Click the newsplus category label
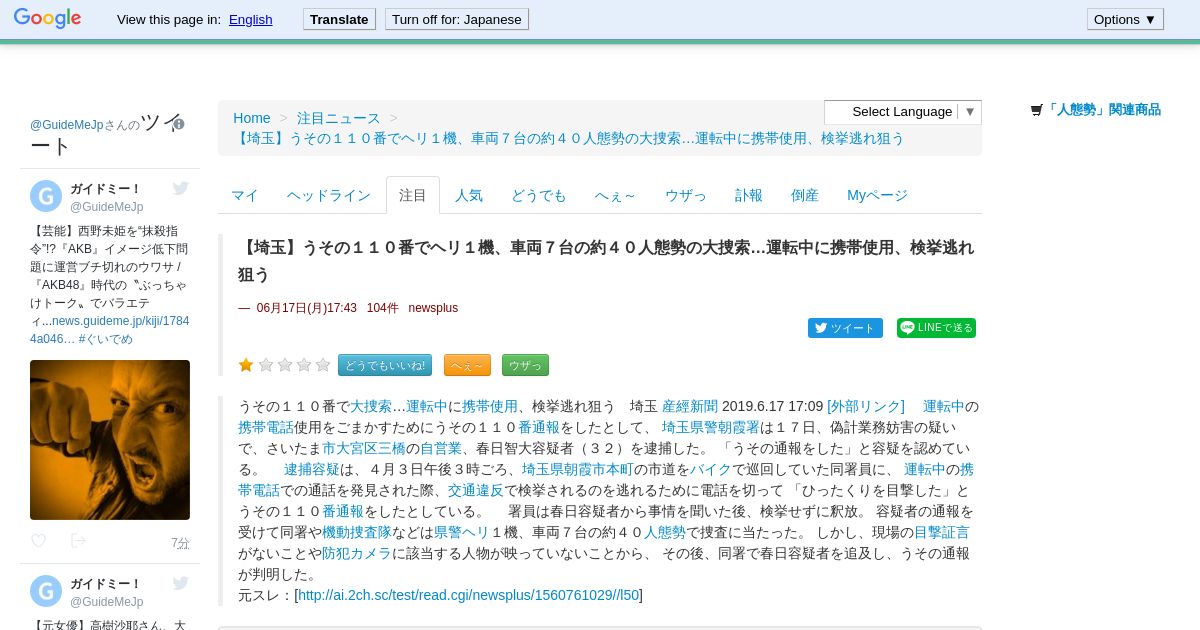This screenshot has width=1200, height=630. pyautogui.click(x=433, y=308)
